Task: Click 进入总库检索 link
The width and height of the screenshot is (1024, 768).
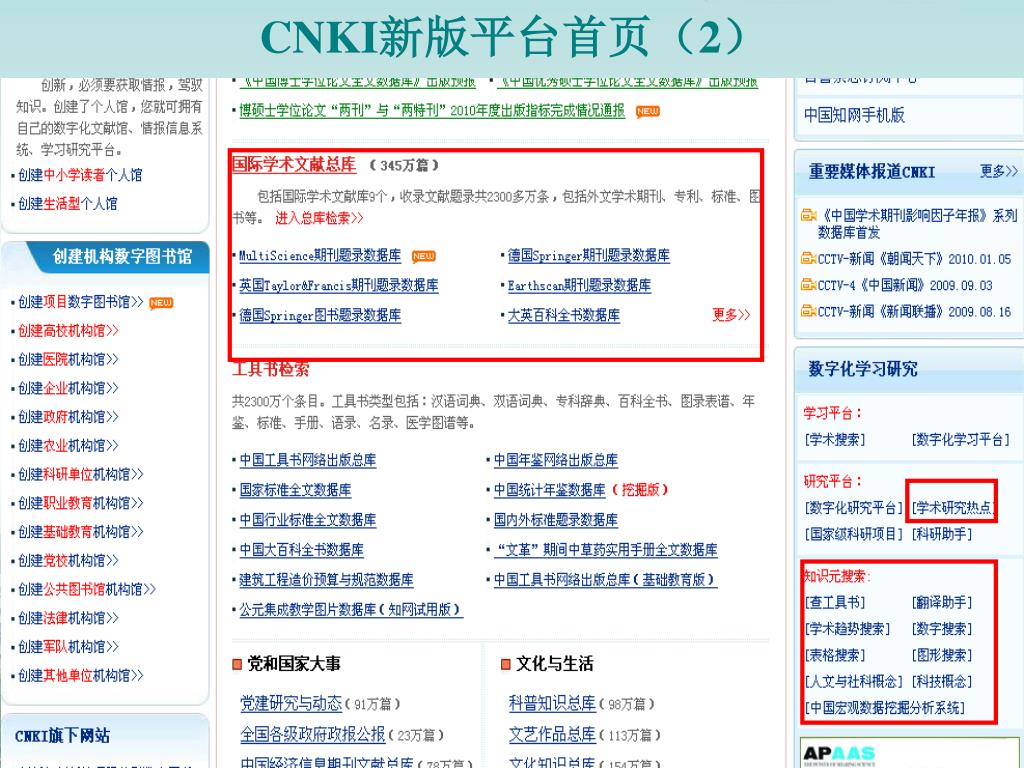Action: click(x=319, y=218)
